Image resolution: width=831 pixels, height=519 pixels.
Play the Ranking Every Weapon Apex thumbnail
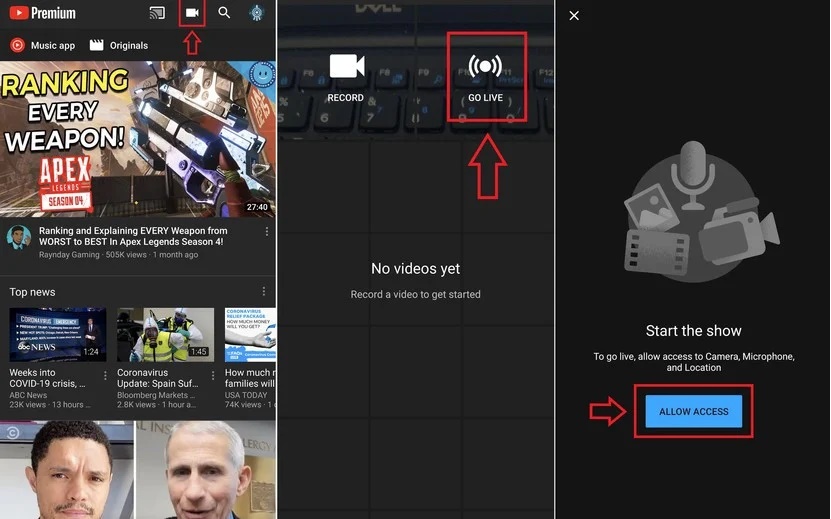pos(138,139)
